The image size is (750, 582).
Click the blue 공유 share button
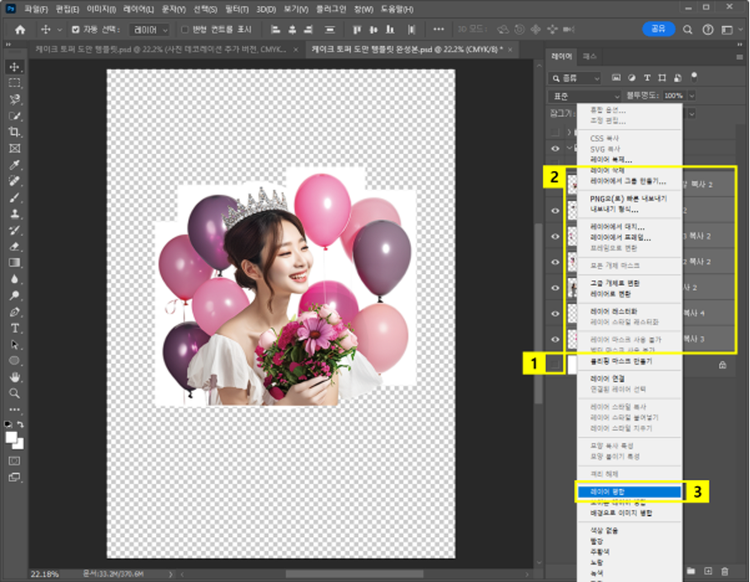click(657, 29)
